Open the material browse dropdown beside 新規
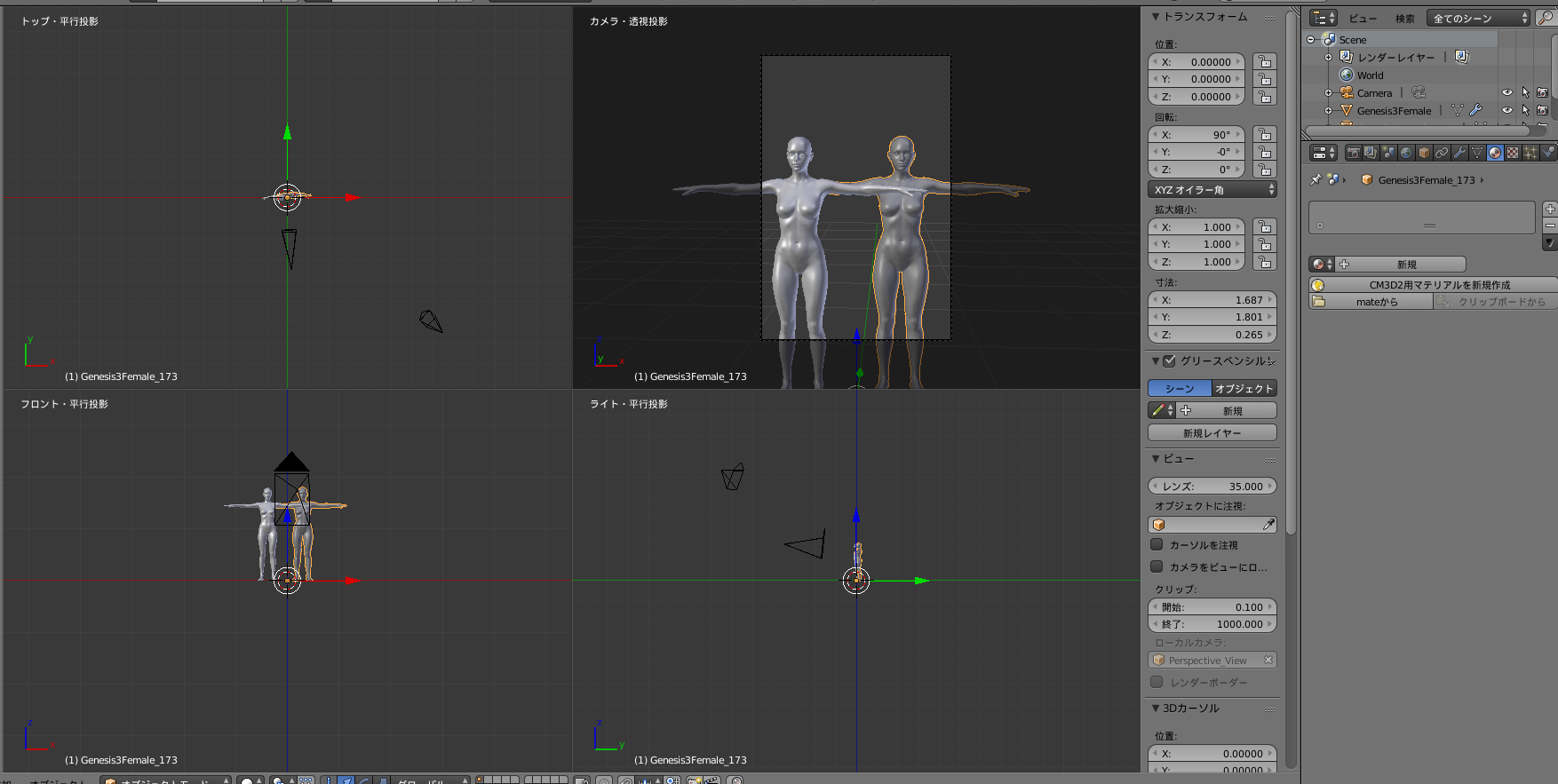This screenshot has width=1558, height=784. 1322,264
